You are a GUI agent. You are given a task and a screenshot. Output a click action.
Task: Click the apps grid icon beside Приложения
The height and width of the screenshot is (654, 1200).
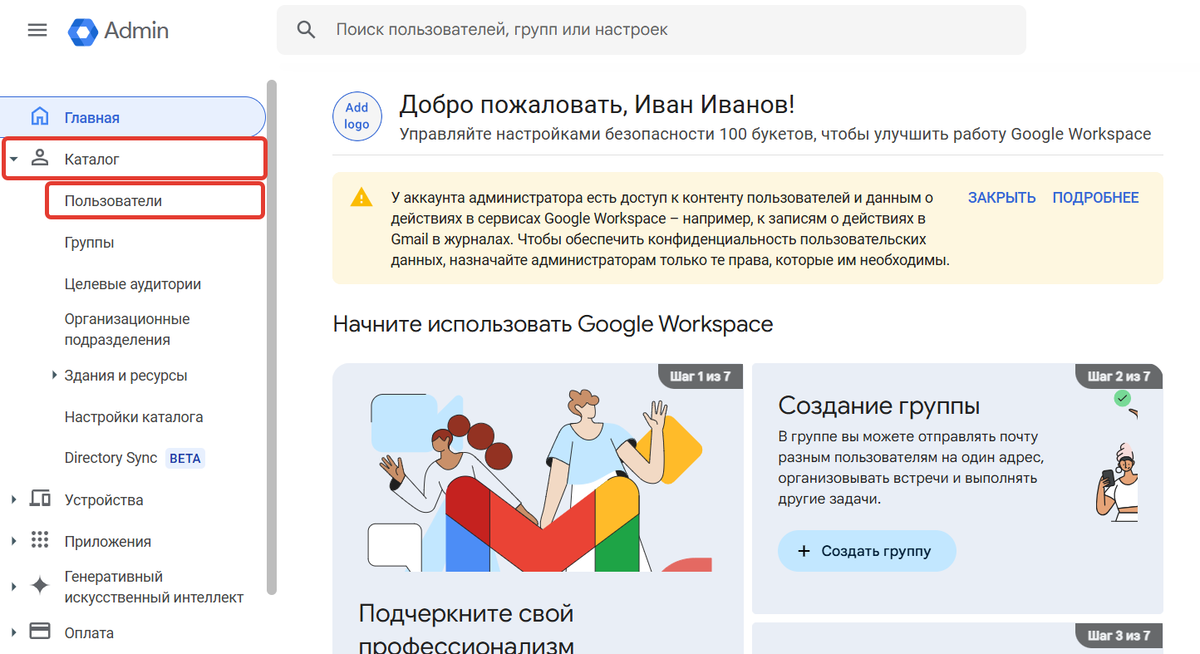[40, 540]
